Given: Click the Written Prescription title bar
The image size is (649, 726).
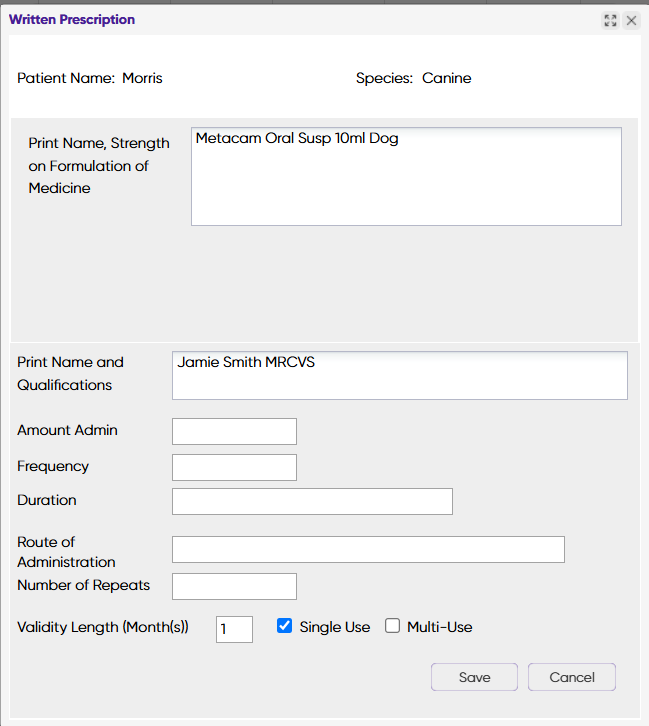Looking at the screenshot, I should tap(300, 20).
